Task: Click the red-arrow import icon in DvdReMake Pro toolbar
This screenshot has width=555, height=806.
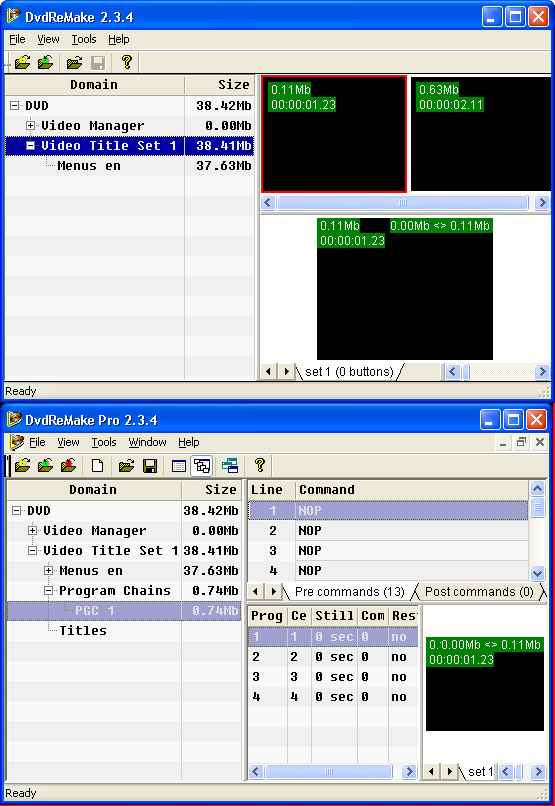Action: coord(68,466)
